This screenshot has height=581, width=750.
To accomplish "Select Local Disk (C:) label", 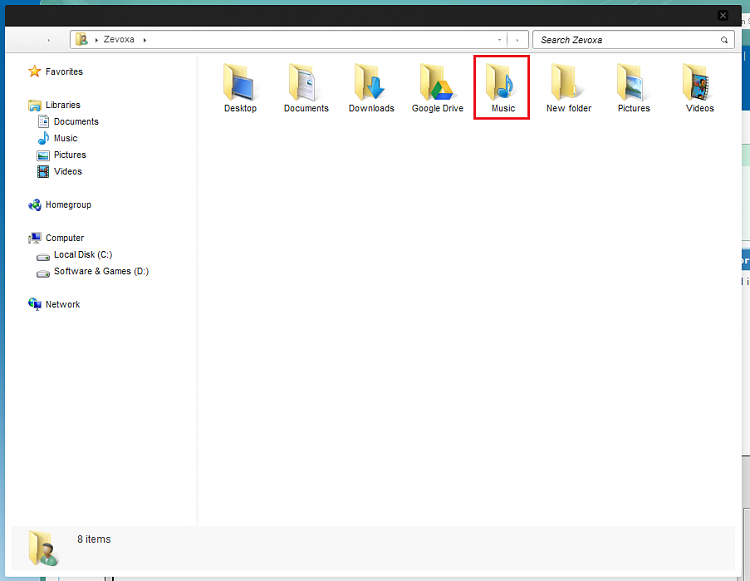I will point(83,254).
